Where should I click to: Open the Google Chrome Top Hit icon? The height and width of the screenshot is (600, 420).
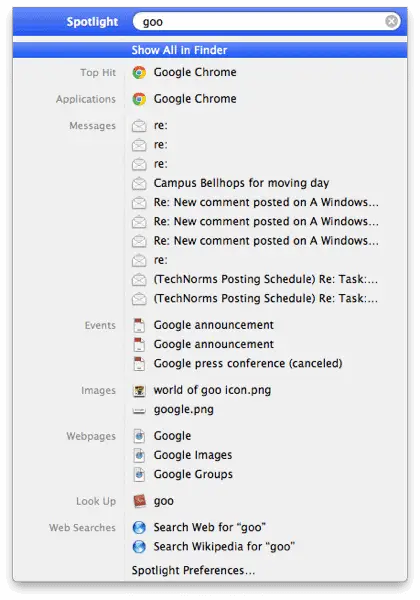pyautogui.click(x=139, y=72)
